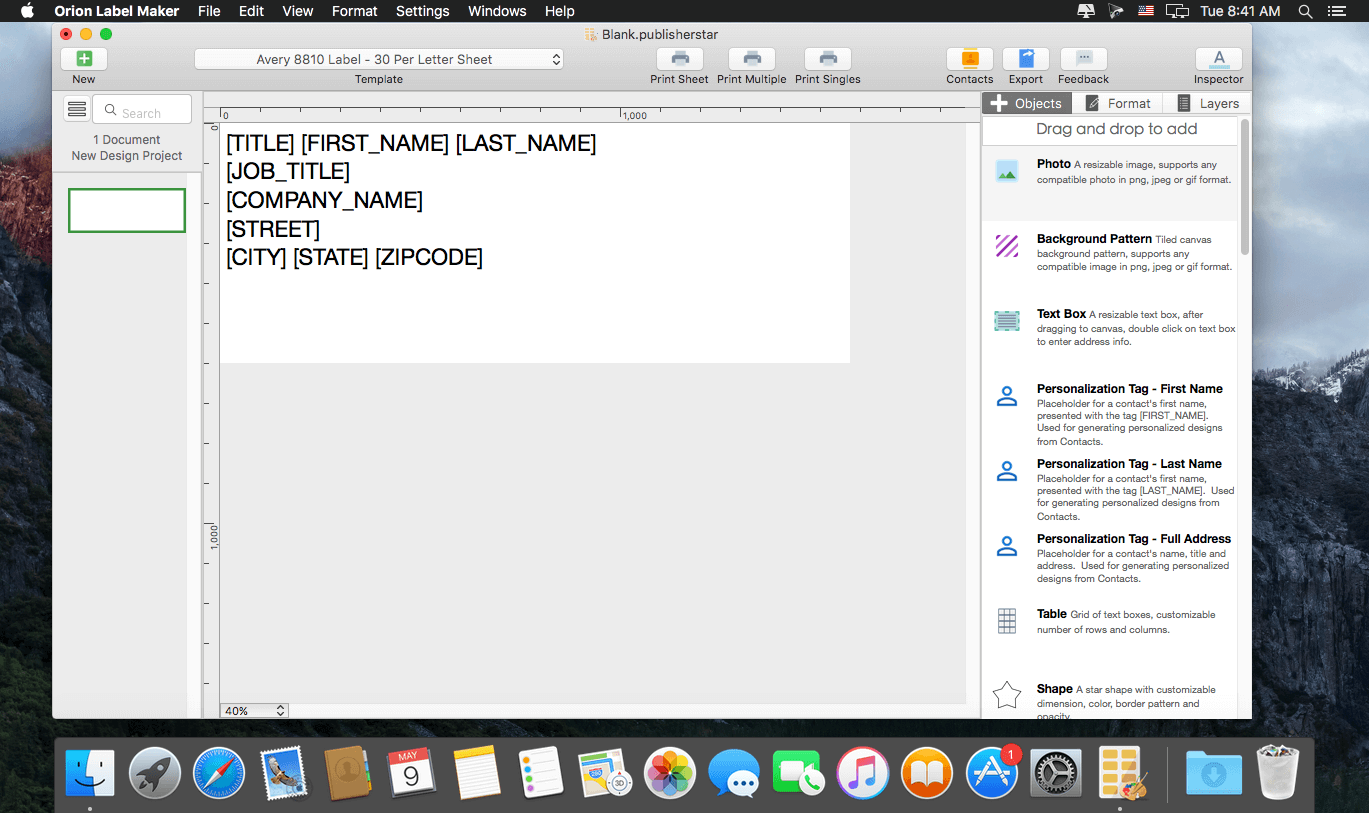Screen dimensions: 1369x813
Task: Open the Edit menu
Action: tap(251, 11)
